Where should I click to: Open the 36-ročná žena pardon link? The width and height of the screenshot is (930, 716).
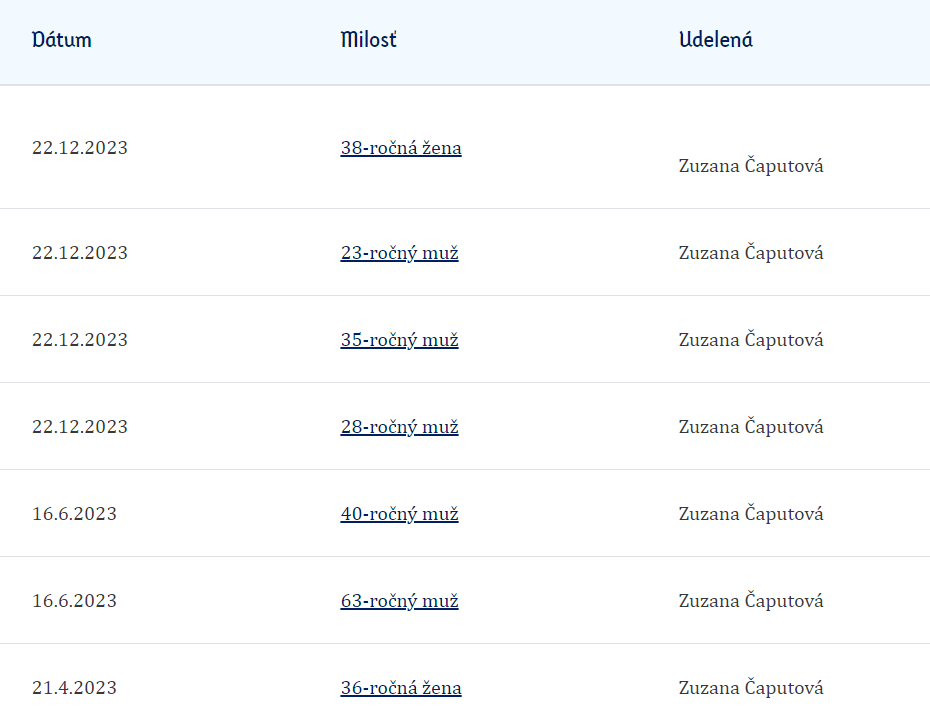click(401, 688)
